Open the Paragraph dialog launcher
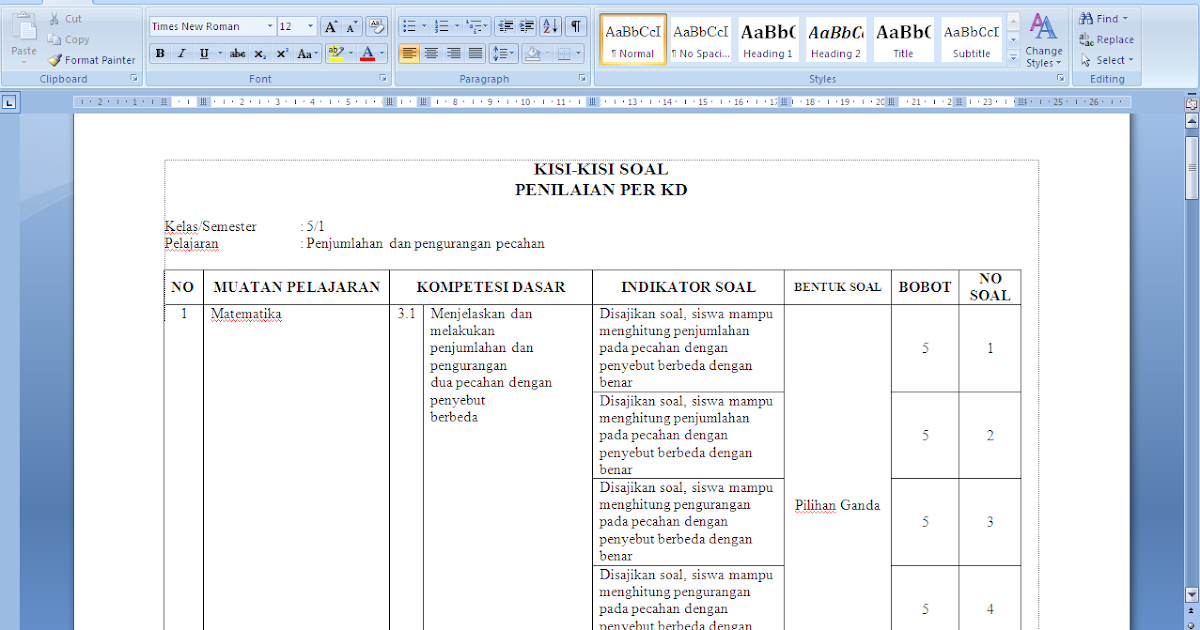This screenshot has height=630, width=1200. (583, 78)
